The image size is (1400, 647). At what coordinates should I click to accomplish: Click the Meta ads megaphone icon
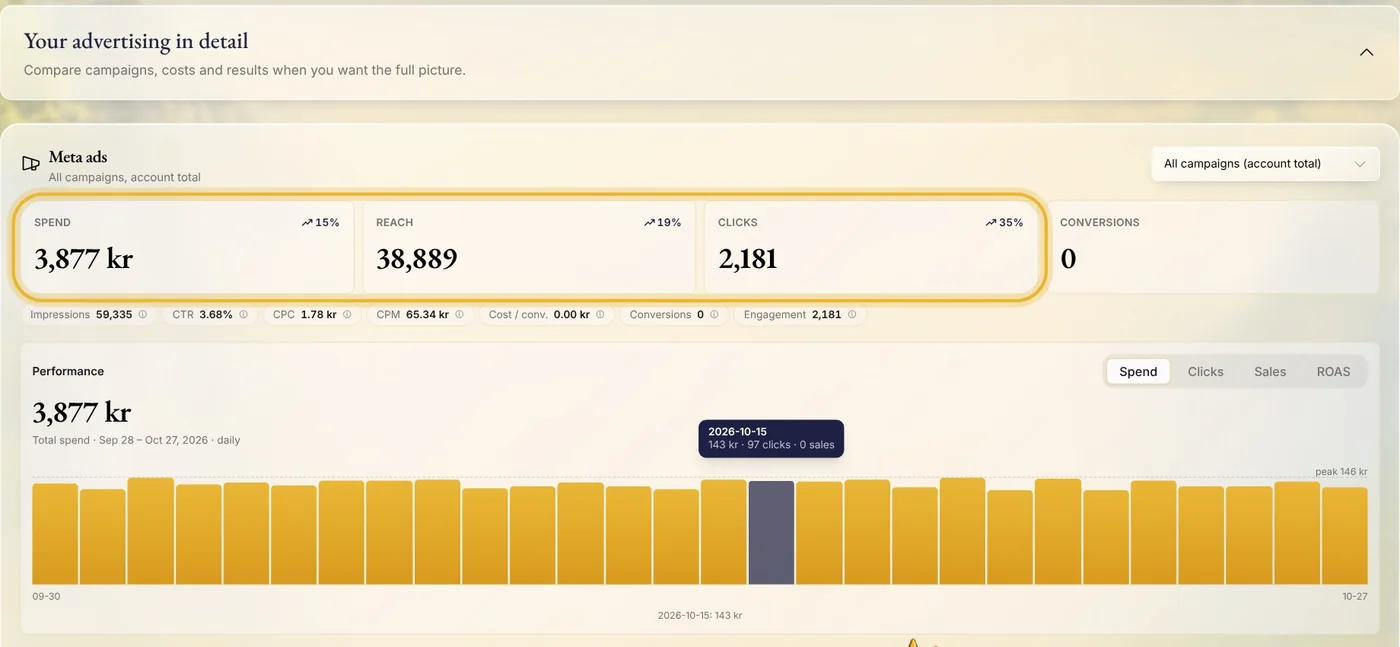(x=31, y=163)
